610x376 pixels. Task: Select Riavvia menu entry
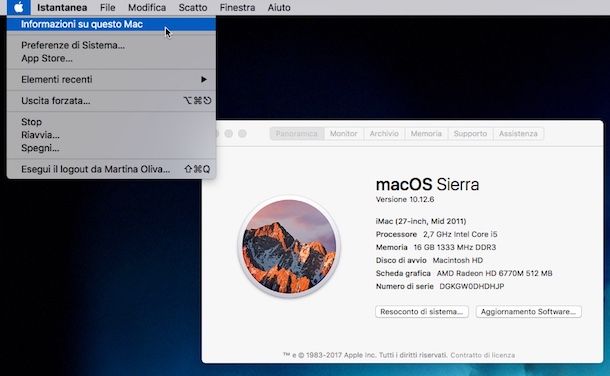click(111, 135)
